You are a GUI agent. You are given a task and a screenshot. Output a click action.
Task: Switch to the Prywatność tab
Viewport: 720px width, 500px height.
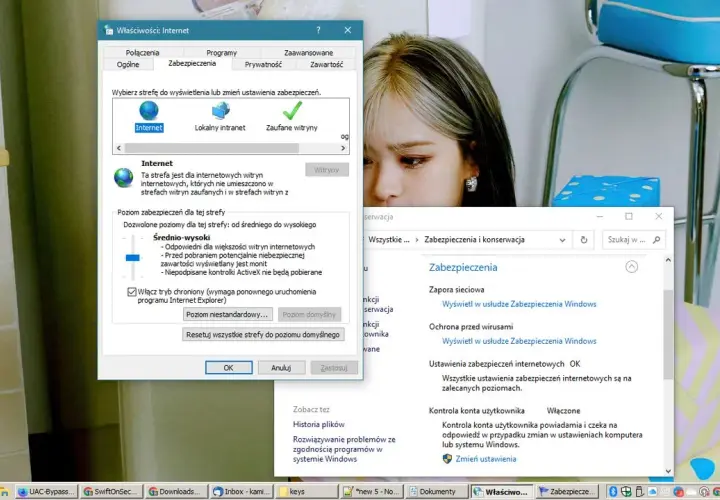[263, 64]
